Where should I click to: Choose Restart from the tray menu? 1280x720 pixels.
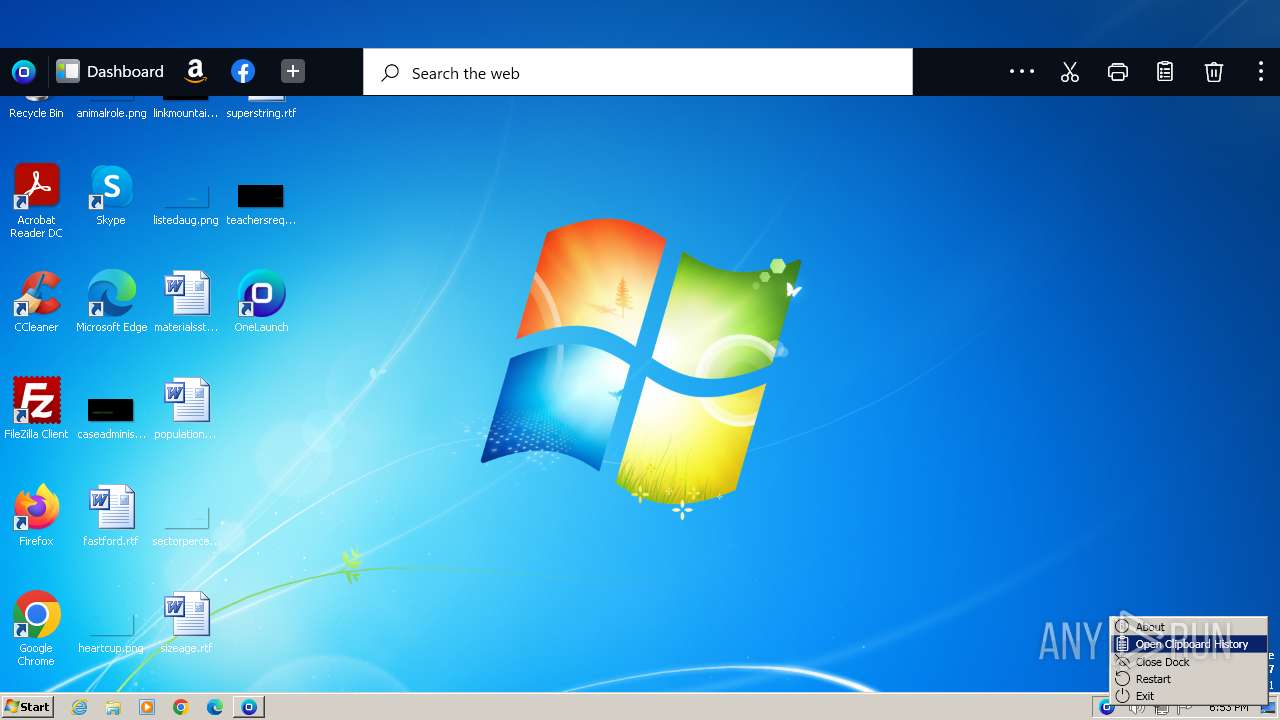(1189, 679)
